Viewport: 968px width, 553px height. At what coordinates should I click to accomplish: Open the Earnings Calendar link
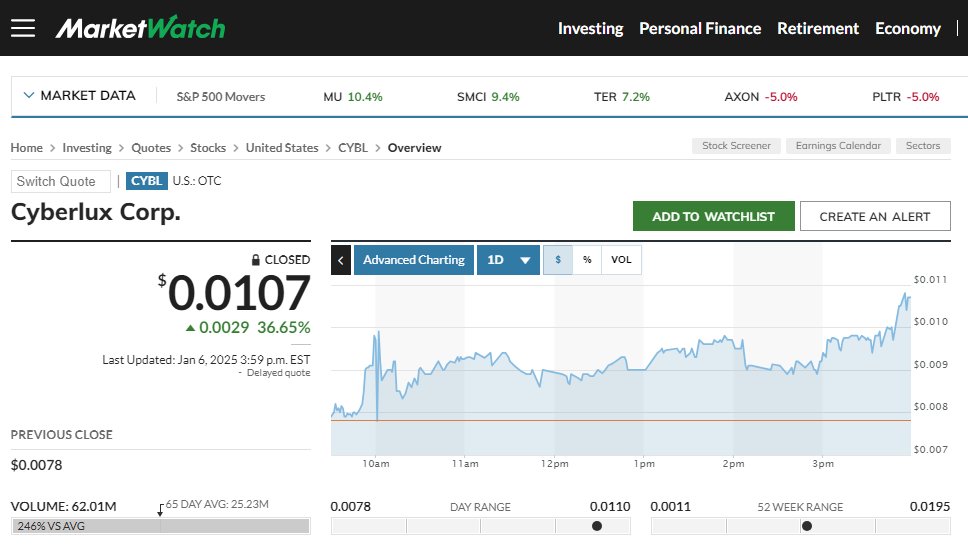pos(838,146)
